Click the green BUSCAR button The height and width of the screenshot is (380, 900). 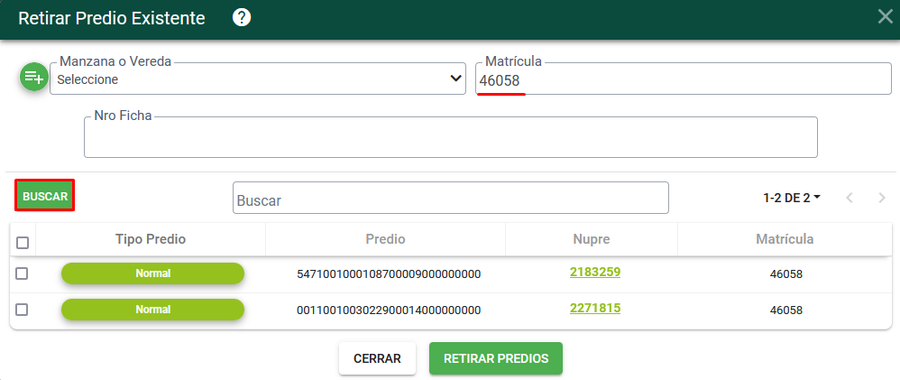pos(45,196)
